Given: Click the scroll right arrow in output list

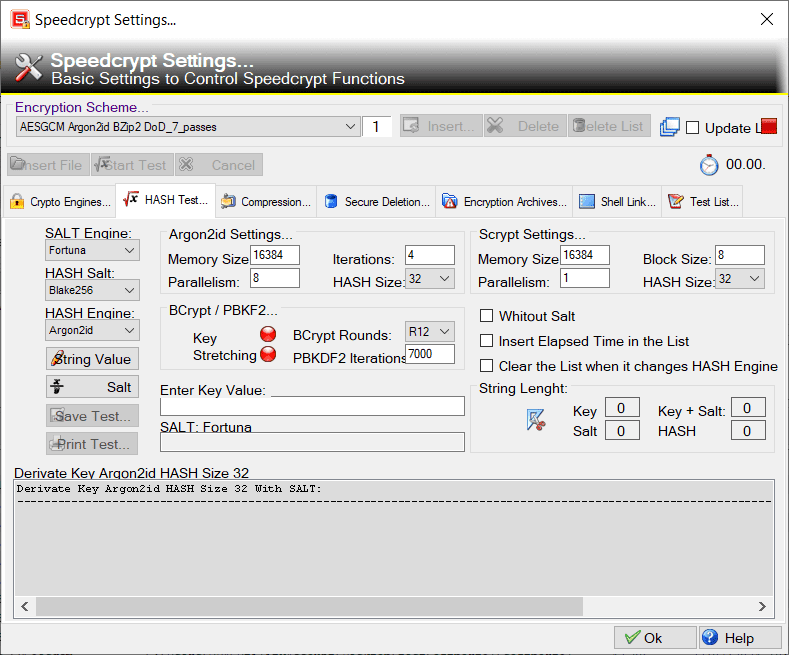Looking at the screenshot, I should coord(762,606).
